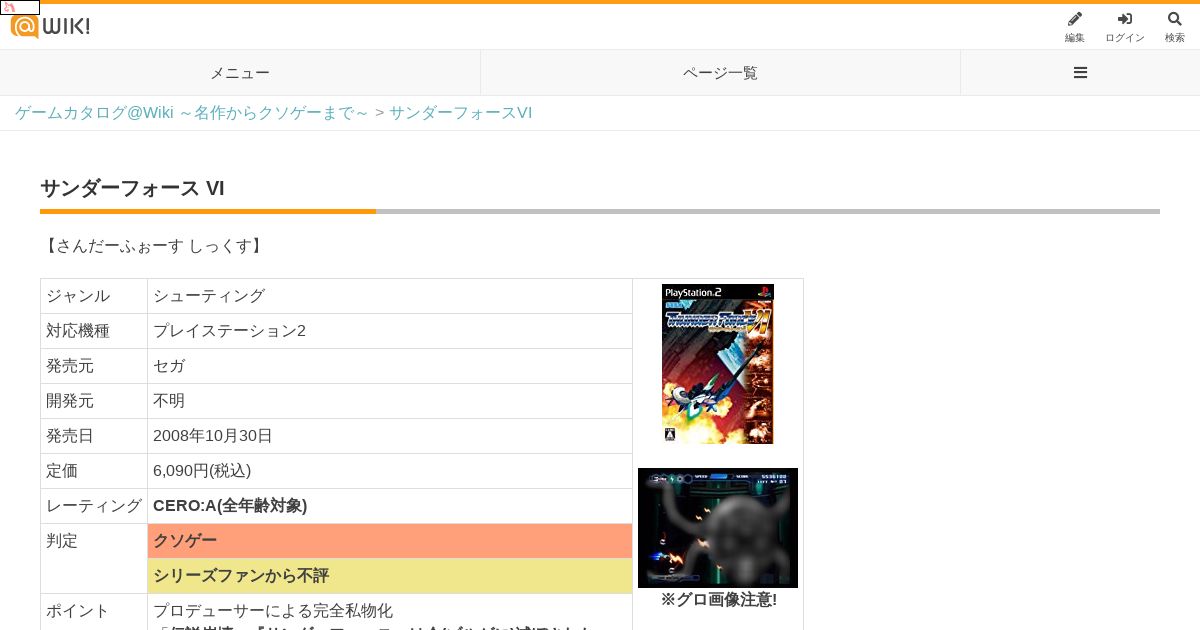The height and width of the screenshot is (630, 1200).
Task: Click the @WIKI logo
Action: click(x=50, y=26)
